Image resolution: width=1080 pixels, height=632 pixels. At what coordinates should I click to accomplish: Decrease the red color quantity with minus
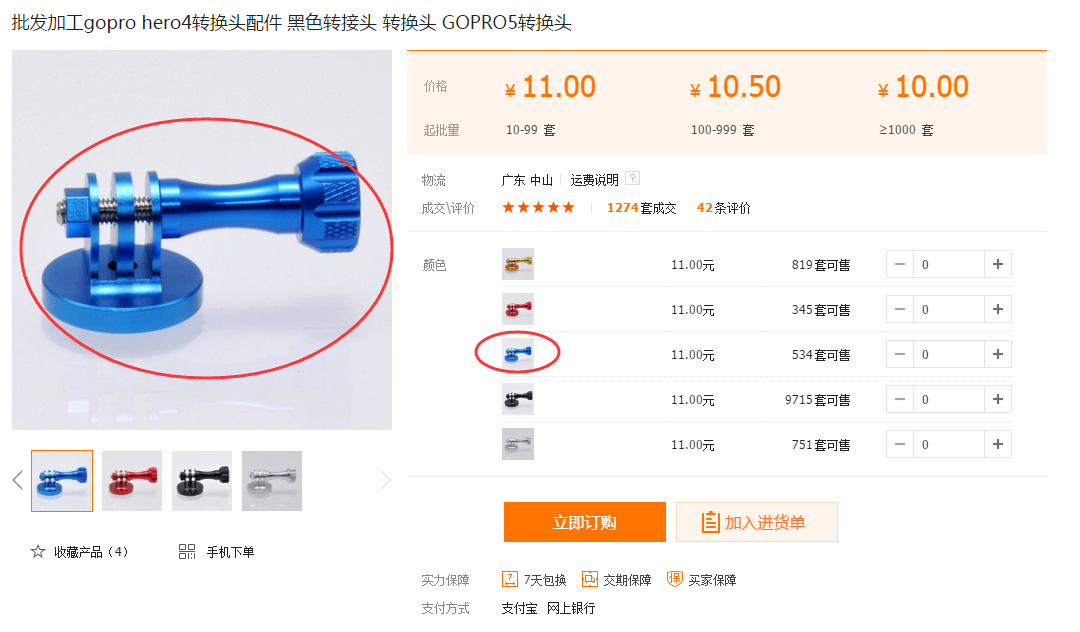point(900,309)
